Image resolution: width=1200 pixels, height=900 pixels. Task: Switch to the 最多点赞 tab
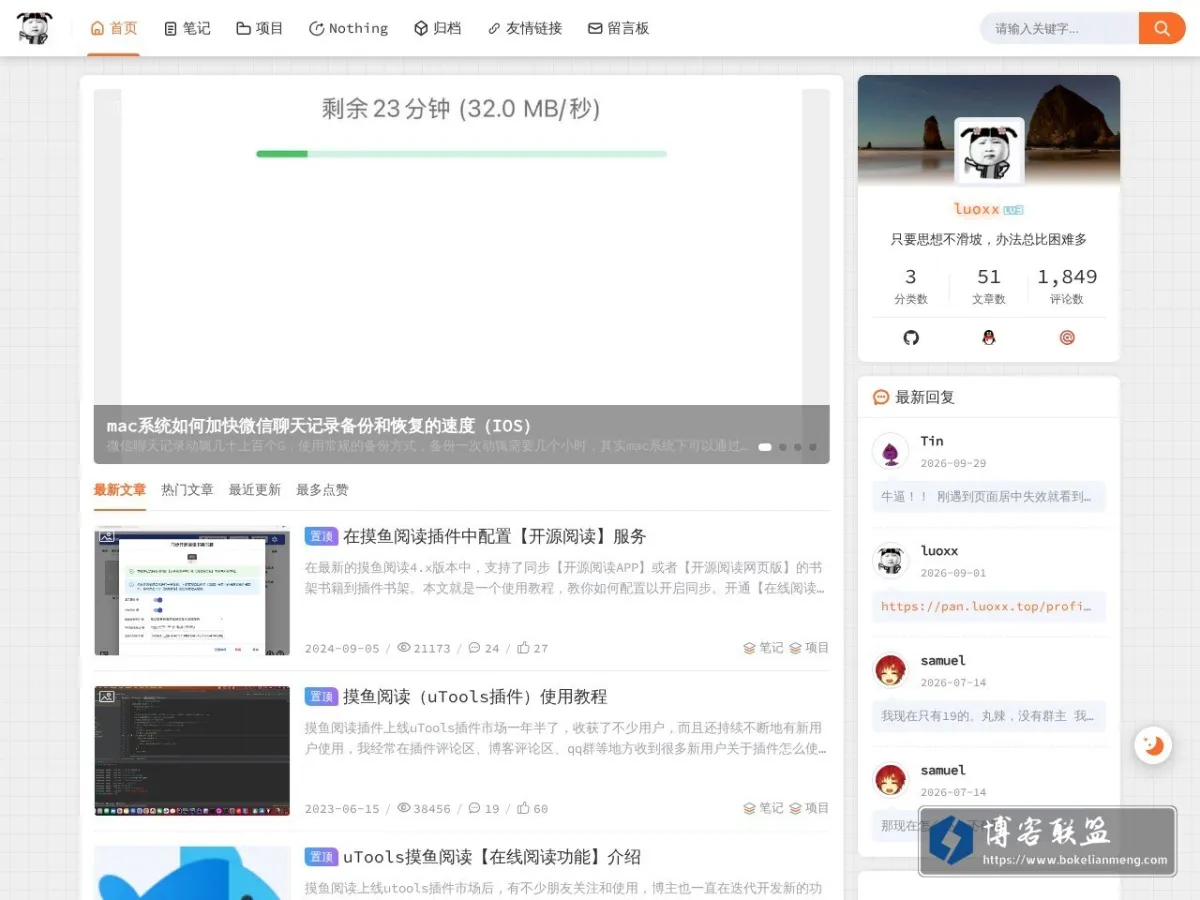pos(322,490)
